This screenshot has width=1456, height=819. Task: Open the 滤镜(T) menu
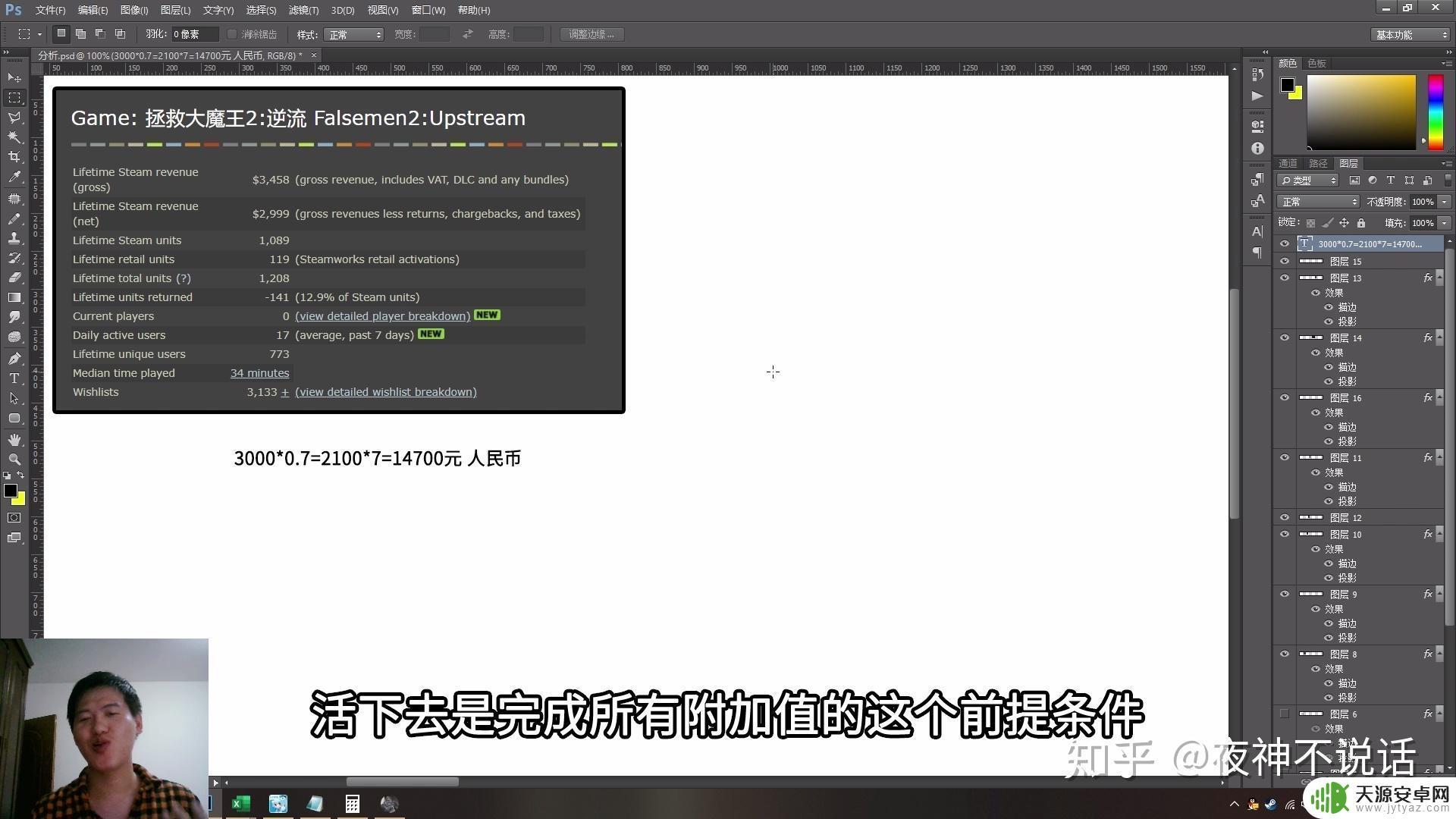pyautogui.click(x=303, y=10)
